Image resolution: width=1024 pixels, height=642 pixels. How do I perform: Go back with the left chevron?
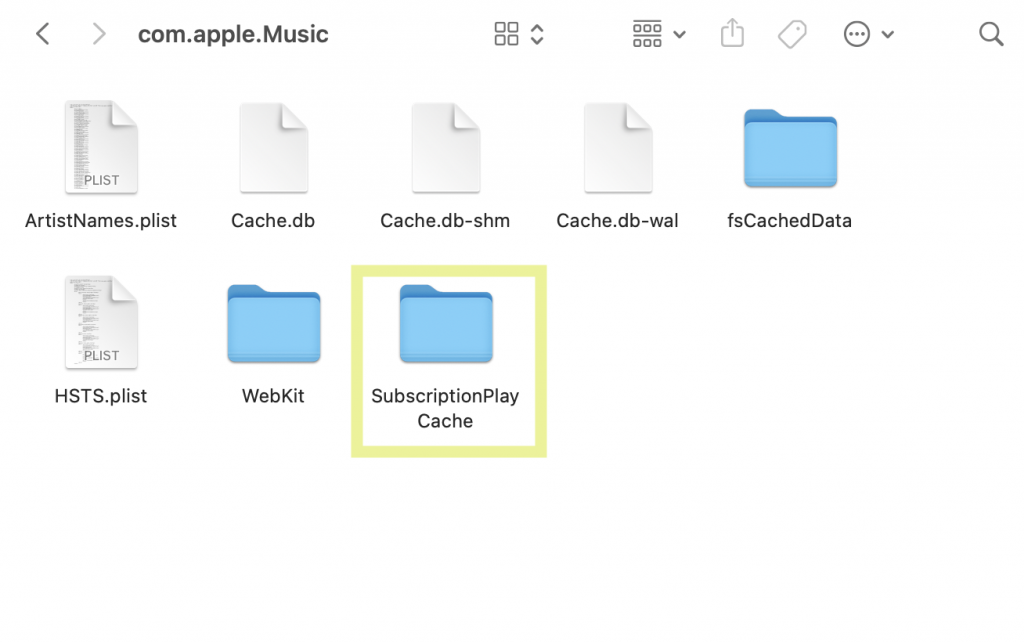[43, 34]
